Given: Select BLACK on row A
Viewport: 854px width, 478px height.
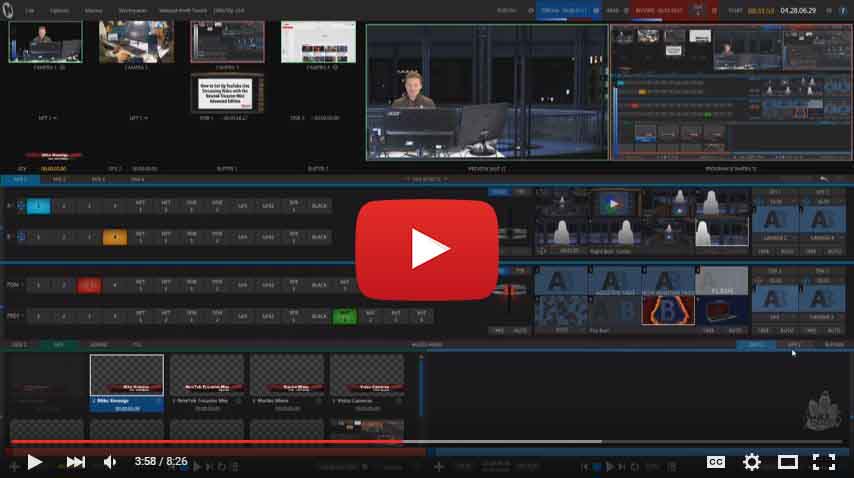Looking at the screenshot, I should (319, 206).
